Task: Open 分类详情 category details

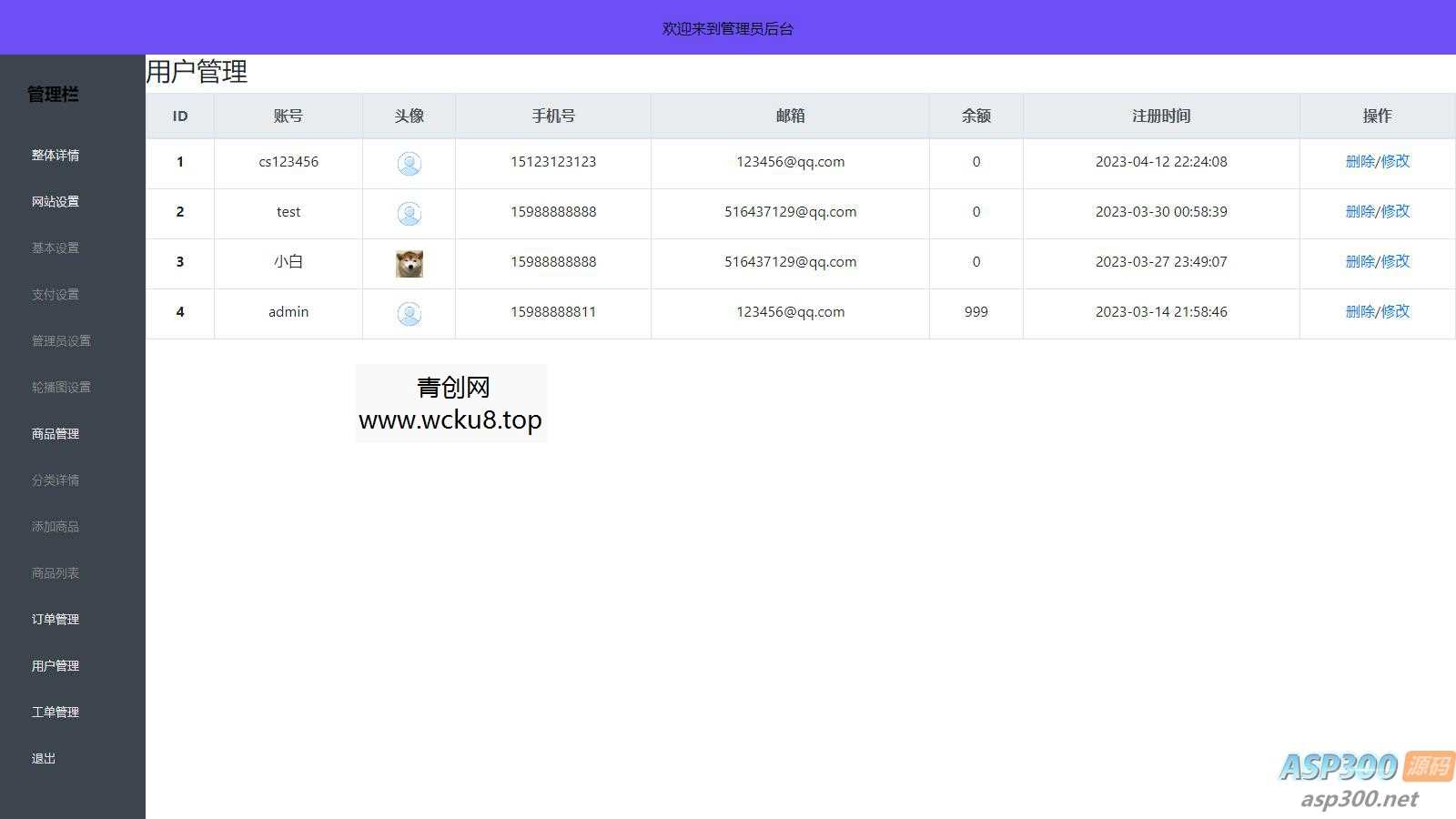Action: pyautogui.click(x=55, y=480)
